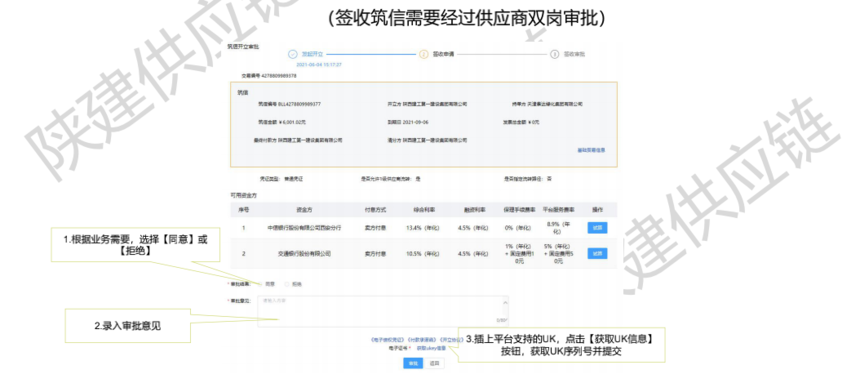Click inside the 审批意见 text area

(x=382, y=311)
